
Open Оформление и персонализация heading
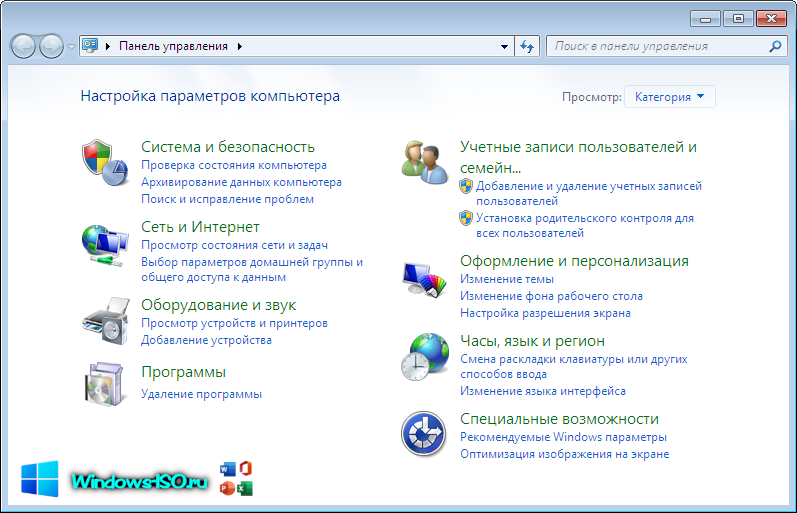pyautogui.click(x=574, y=261)
